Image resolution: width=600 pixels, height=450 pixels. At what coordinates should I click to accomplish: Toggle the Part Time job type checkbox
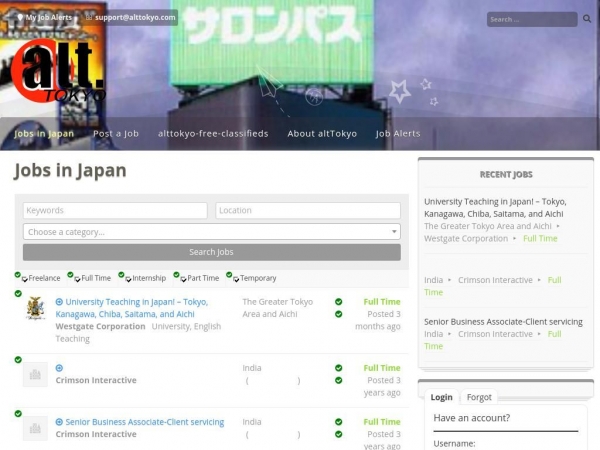[x=184, y=279]
